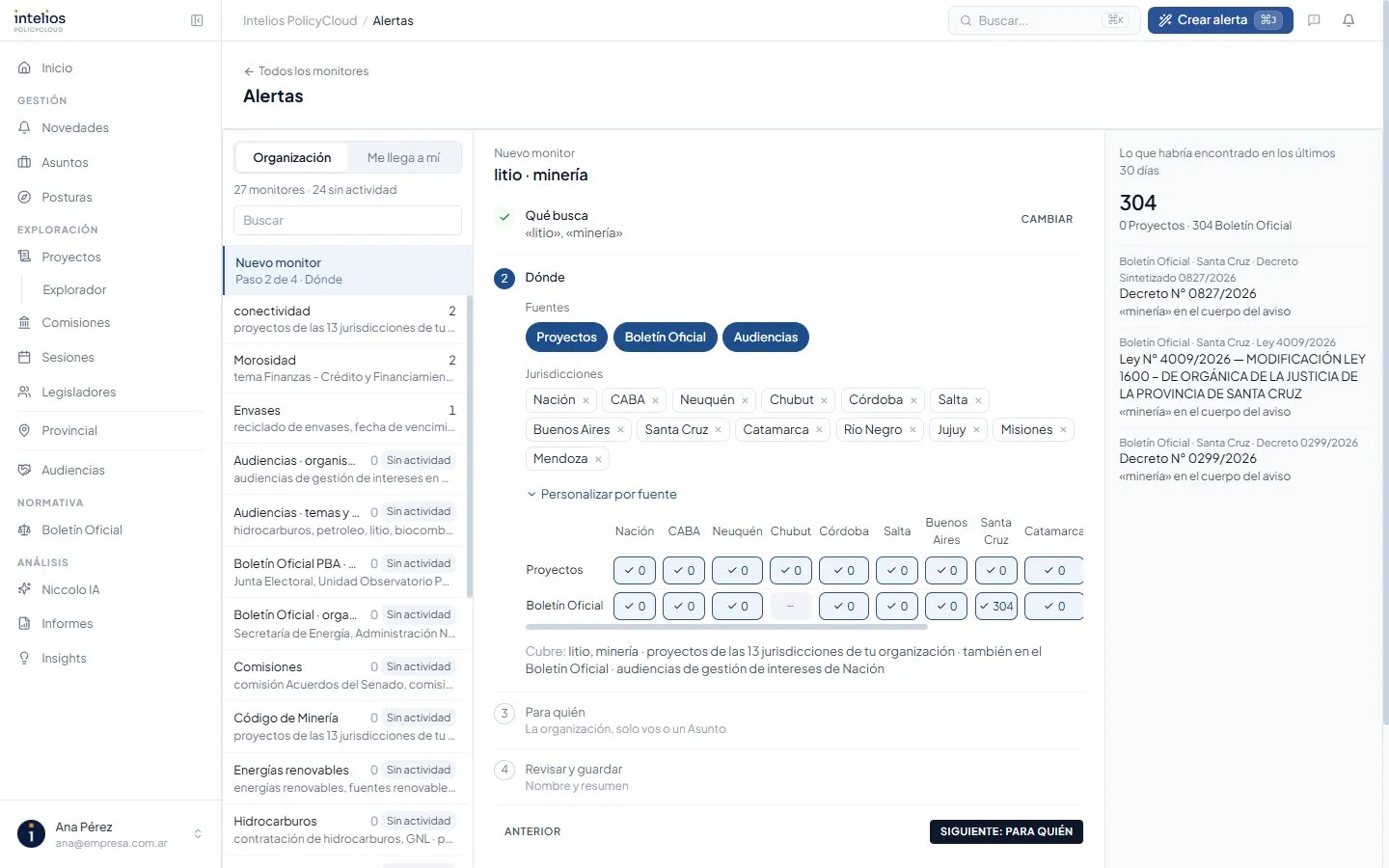The height and width of the screenshot is (868, 1389).
Task: Click the Anterior button
Action: [532, 831]
